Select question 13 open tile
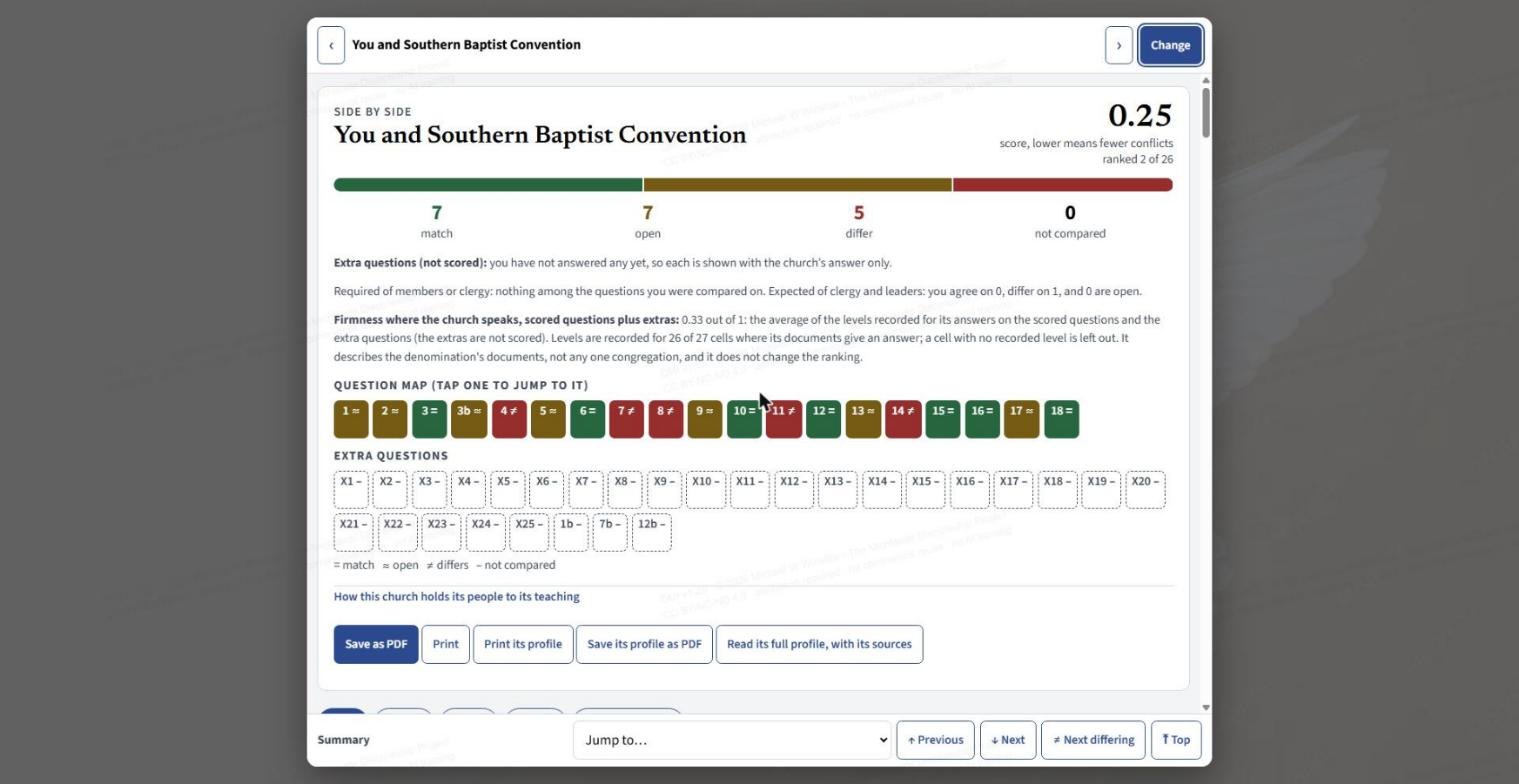The width and height of the screenshot is (1519, 784). click(x=863, y=419)
